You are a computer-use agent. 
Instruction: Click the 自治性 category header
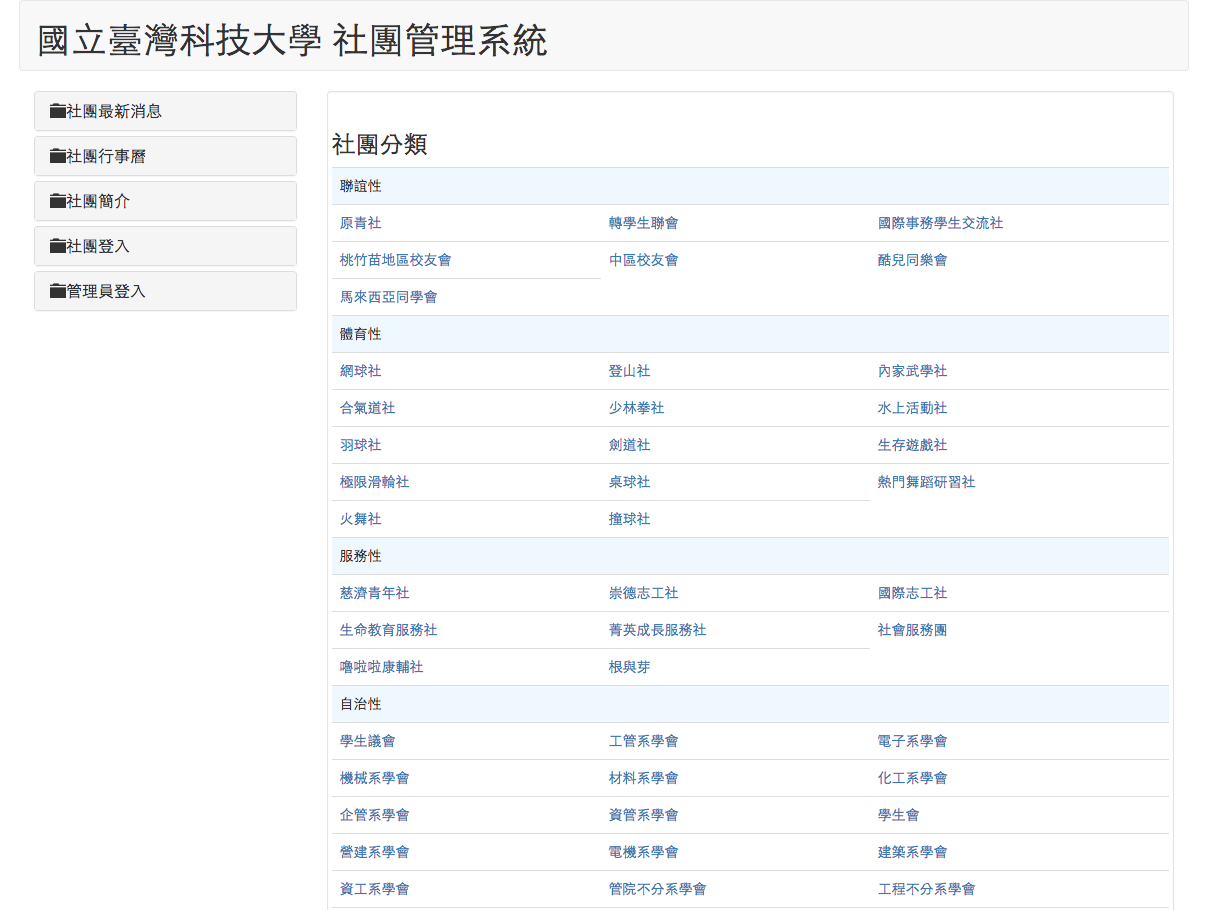pyautogui.click(x=750, y=704)
